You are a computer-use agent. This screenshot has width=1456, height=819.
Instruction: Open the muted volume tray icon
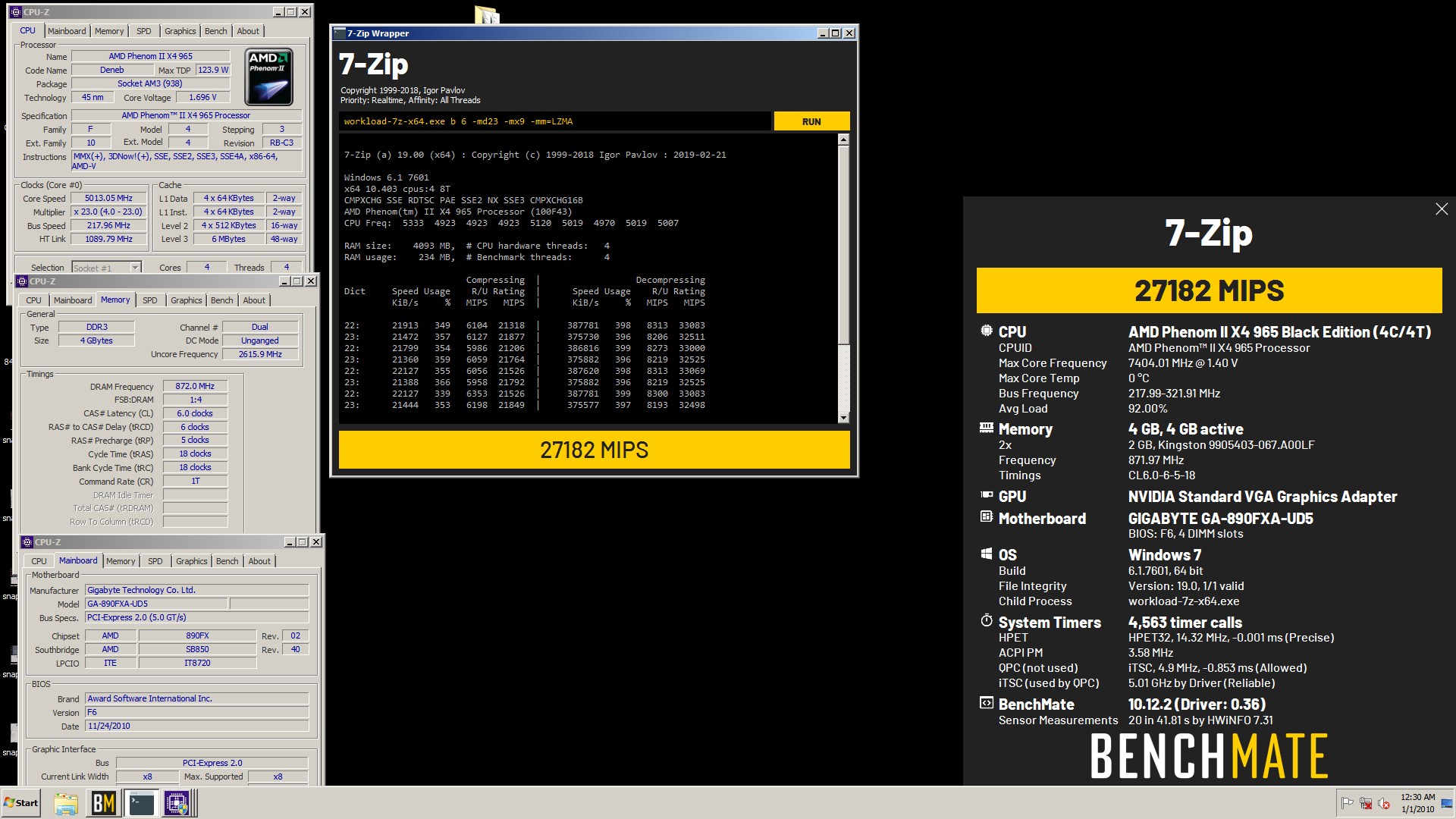tap(1384, 803)
